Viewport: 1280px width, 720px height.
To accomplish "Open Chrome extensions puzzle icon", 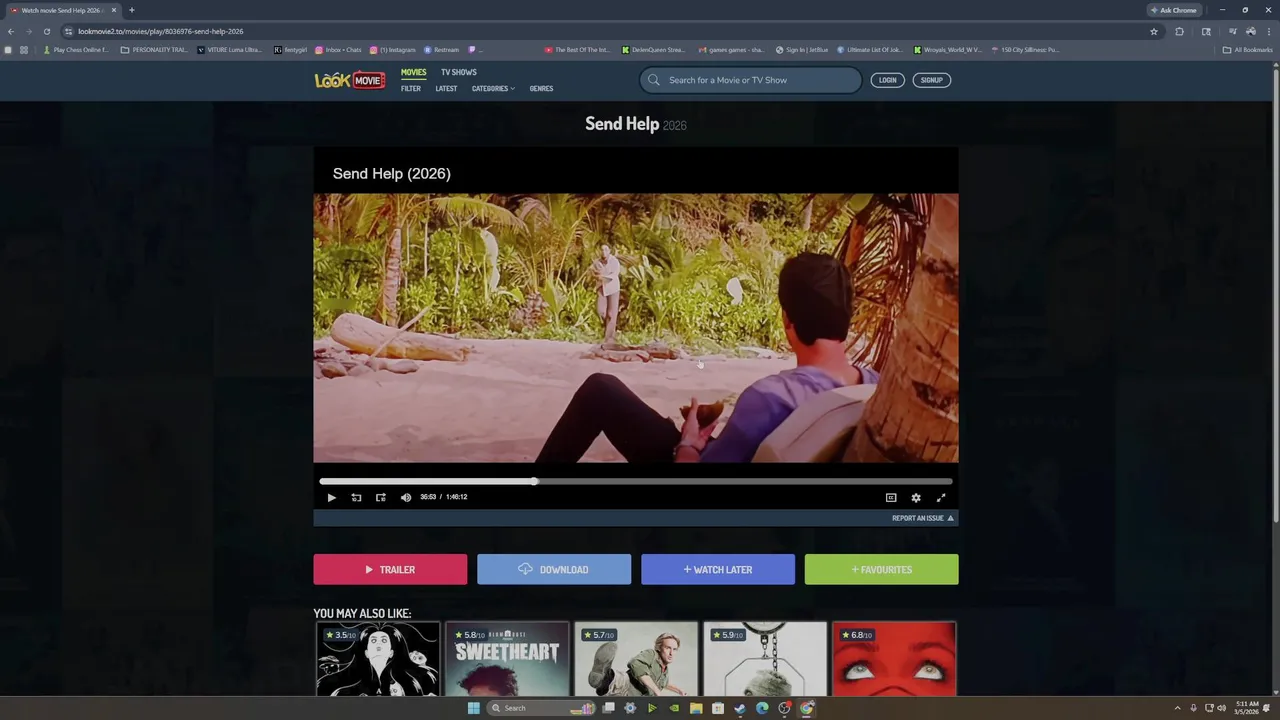I will click(x=1180, y=31).
